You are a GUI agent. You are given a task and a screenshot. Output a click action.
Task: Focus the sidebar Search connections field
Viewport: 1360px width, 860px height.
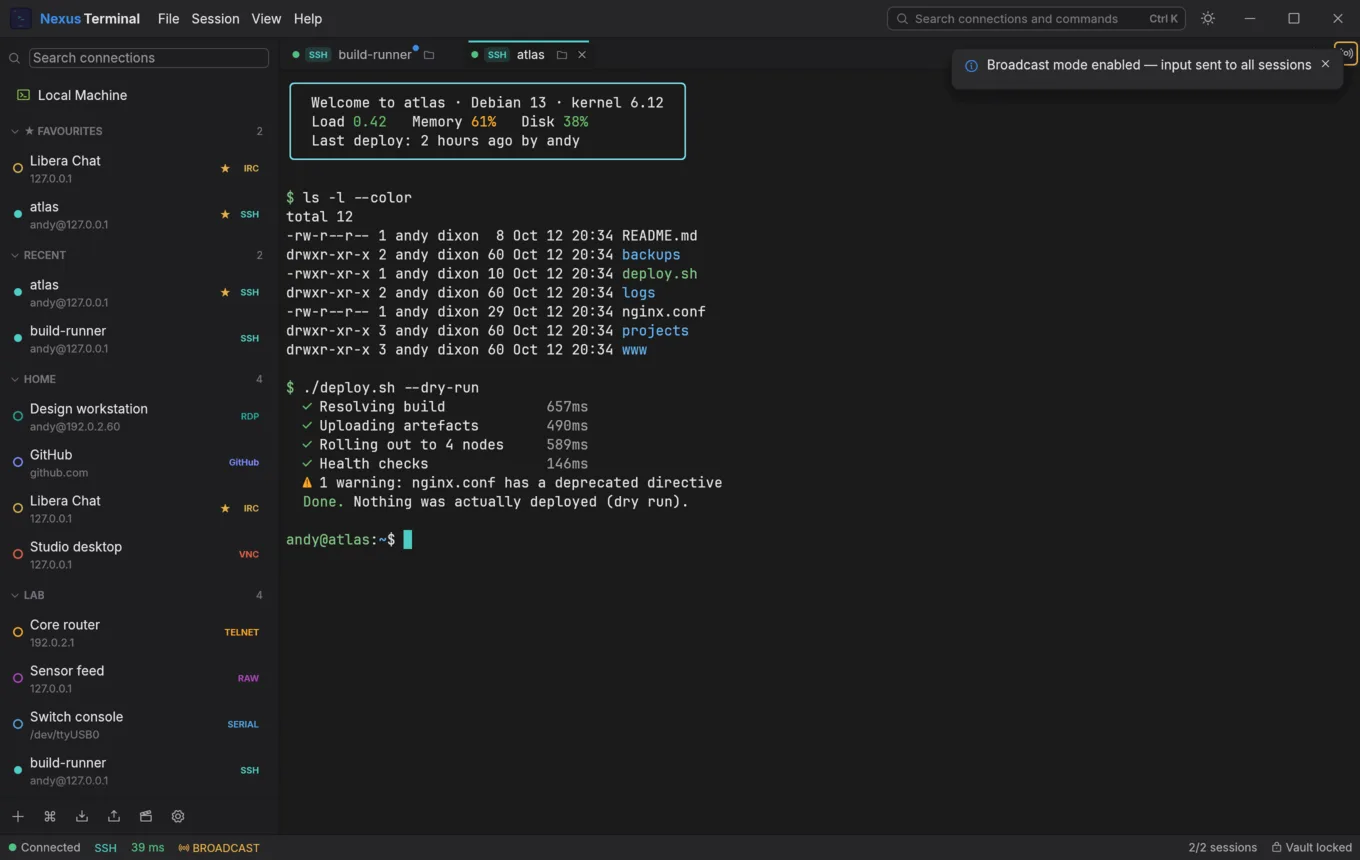coord(149,58)
